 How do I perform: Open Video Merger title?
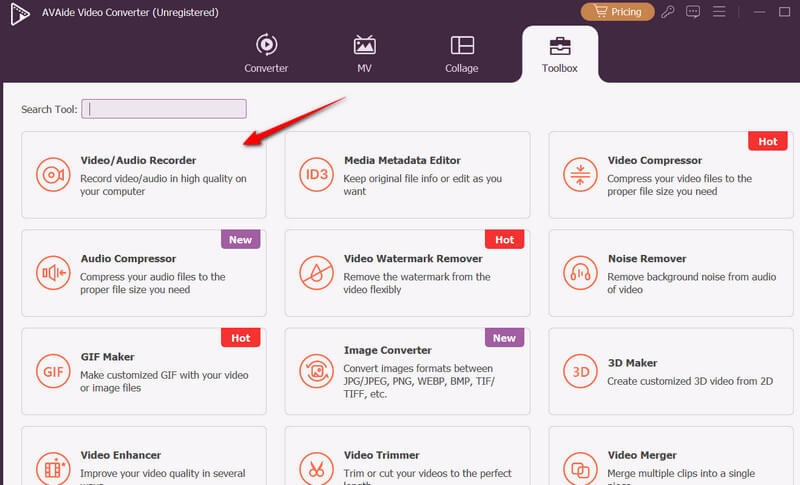(x=642, y=455)
